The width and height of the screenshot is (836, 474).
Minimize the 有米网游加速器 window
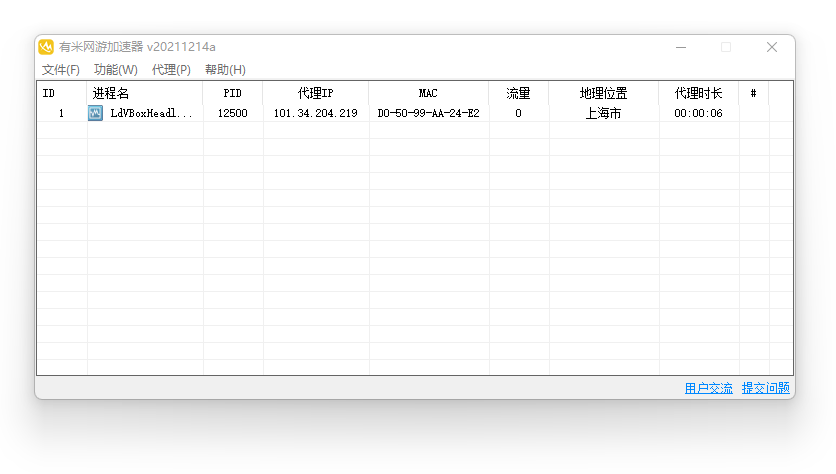(x=680, y=47)
